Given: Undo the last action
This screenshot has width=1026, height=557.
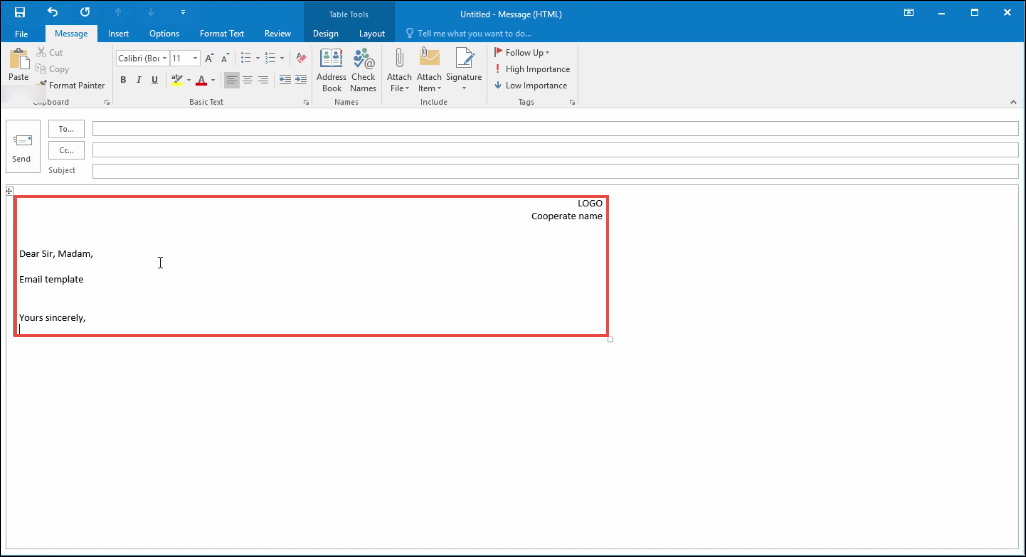Looking at the screenshot, I should point(52,12).
